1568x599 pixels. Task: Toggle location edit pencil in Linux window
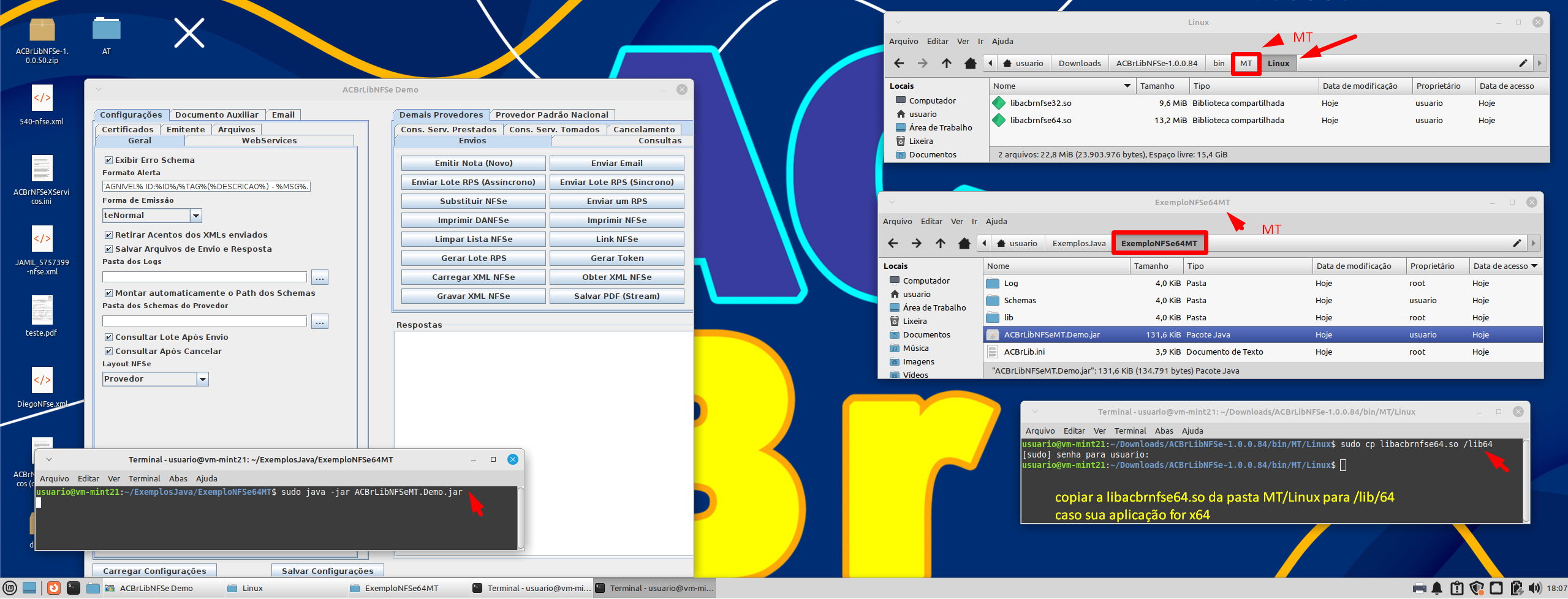click(x=1523, y=63)
